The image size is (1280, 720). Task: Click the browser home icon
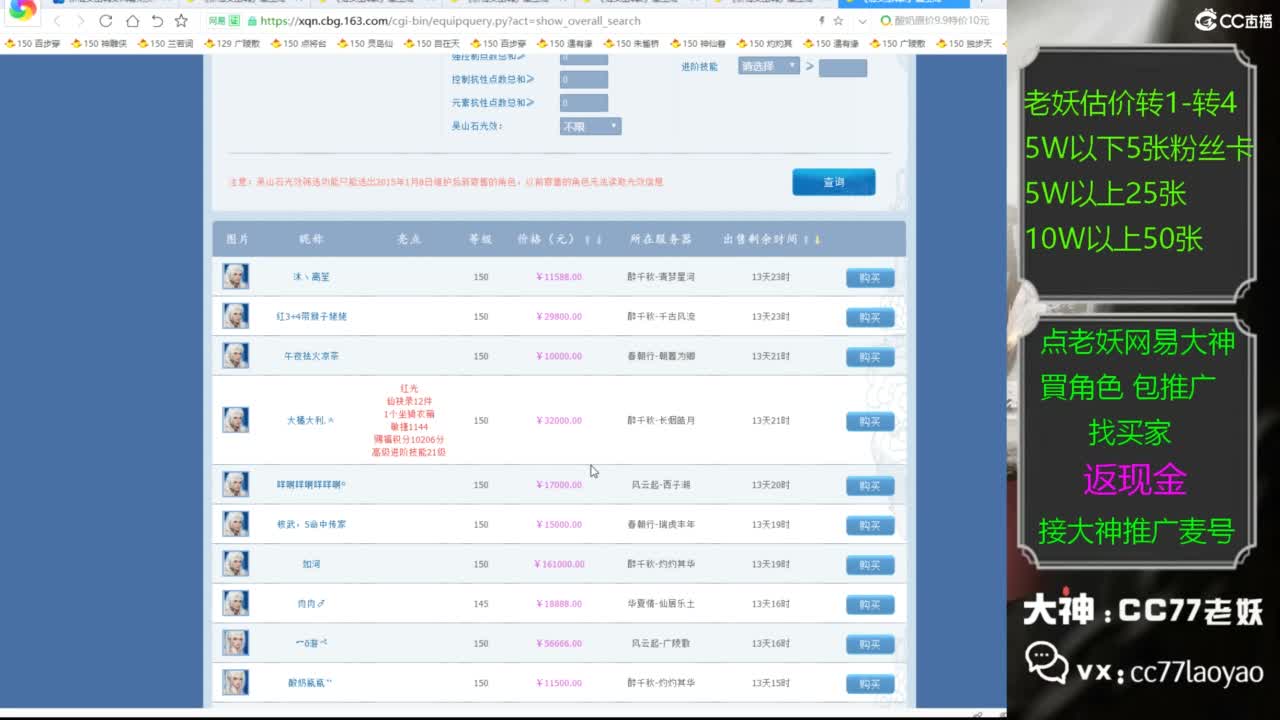click(131, 21)
